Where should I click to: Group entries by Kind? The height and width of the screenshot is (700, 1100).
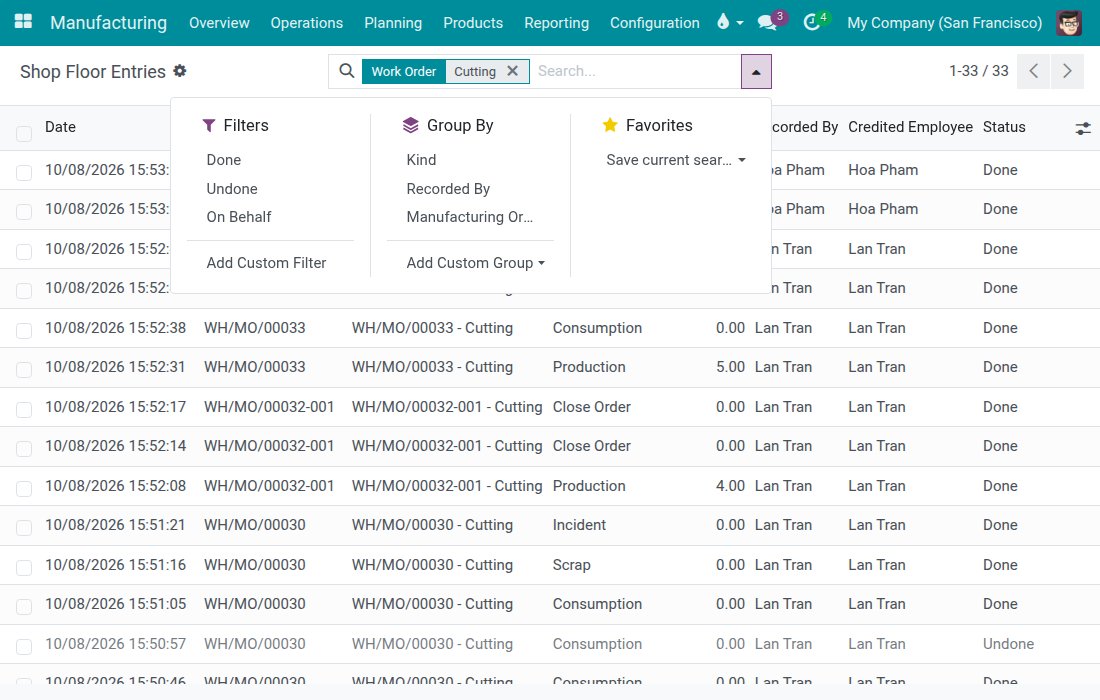pyautogui.click(x=421, y=160)
